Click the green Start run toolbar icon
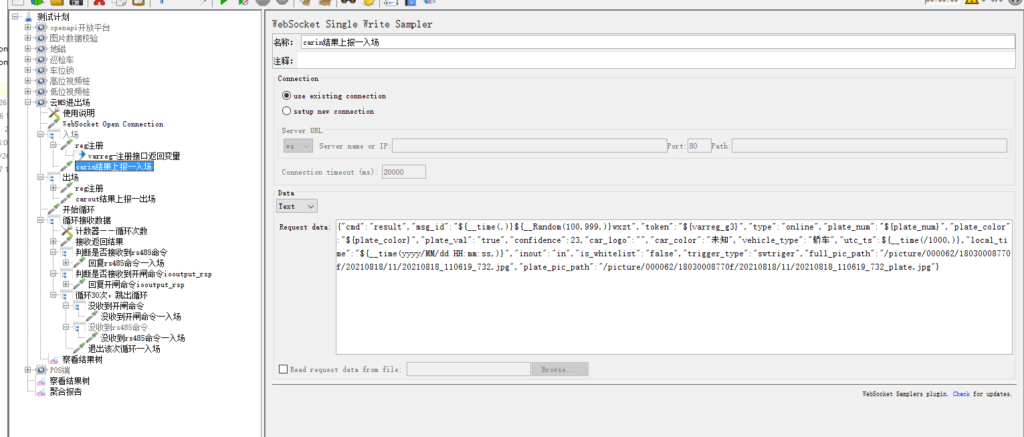The image size is (1024, 437). tap(225, 4)
